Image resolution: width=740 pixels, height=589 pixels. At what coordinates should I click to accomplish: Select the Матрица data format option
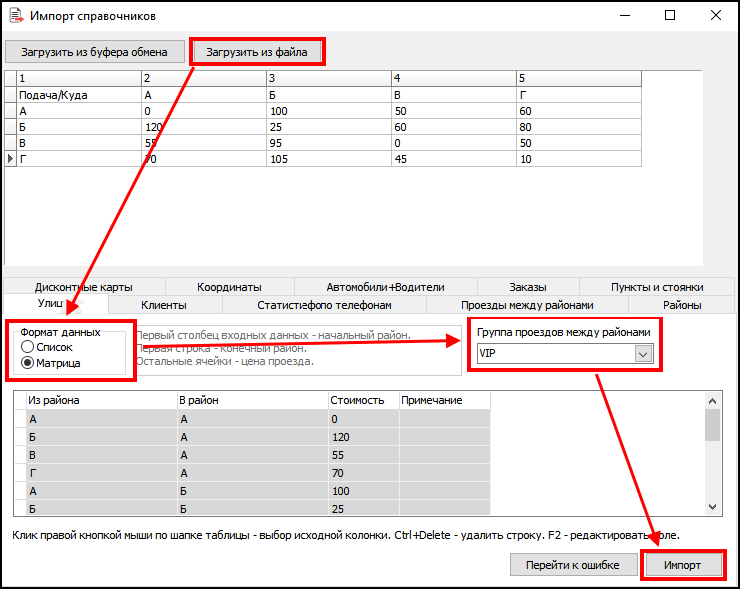pos(28,363)
